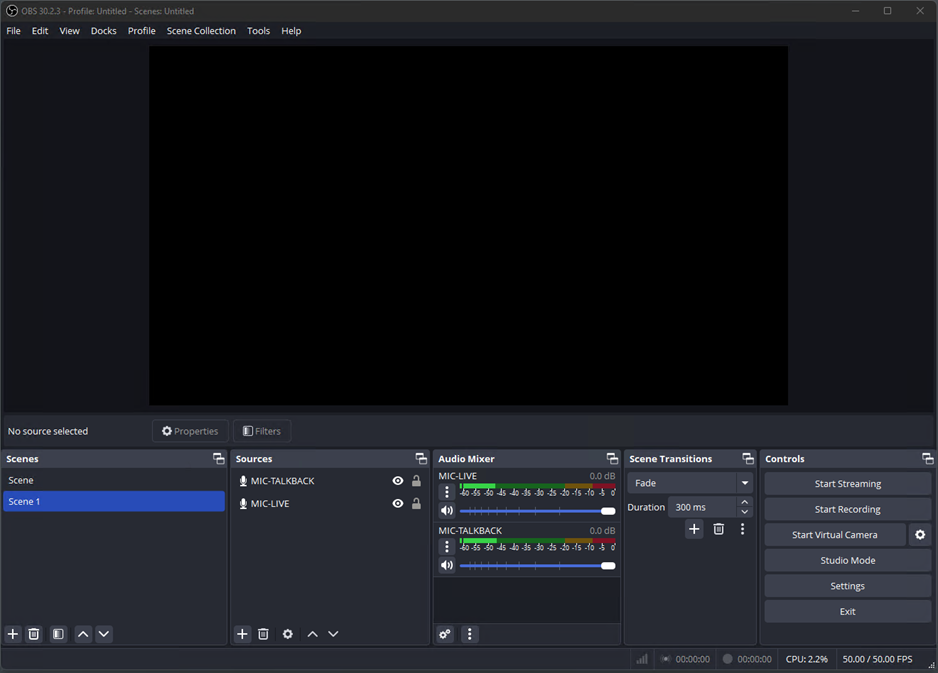Add a new scene with plus icon
The height and width of the screenshot is (673, 938).
click(13, 634)
